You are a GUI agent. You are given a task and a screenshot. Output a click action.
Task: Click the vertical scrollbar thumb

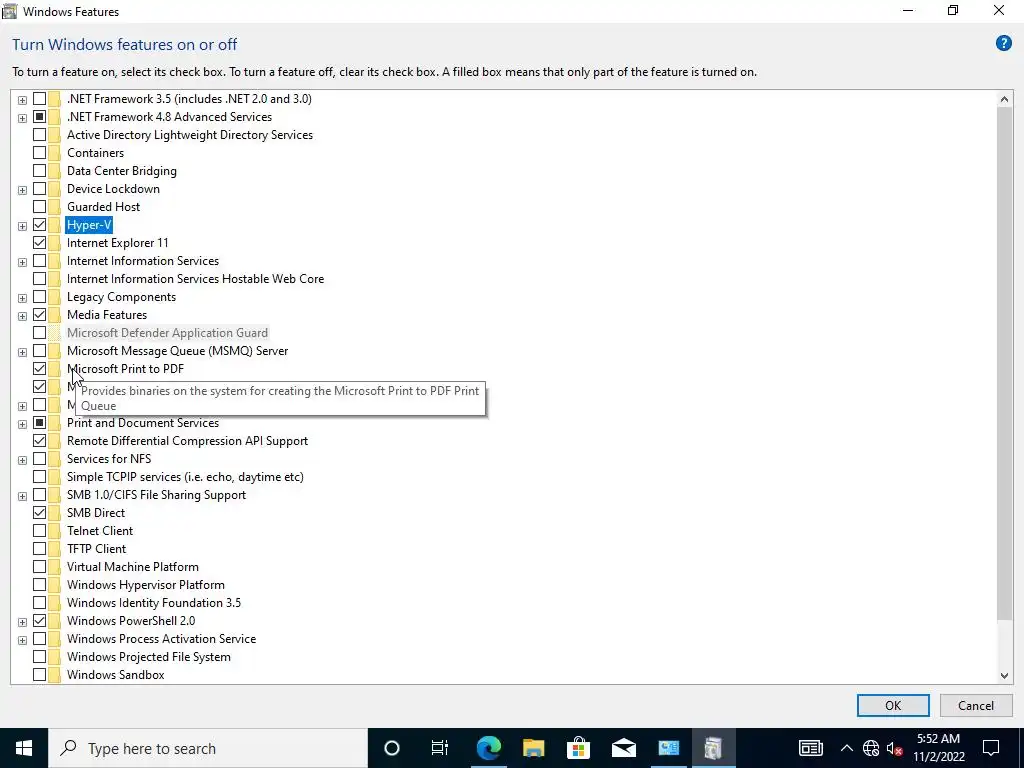pyautogui.click(x=1004, y=364)
